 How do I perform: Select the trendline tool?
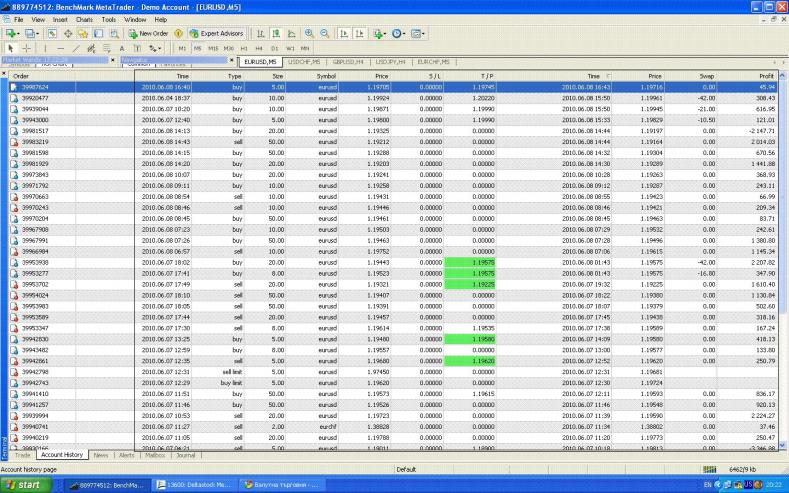(x=76, y=48)
